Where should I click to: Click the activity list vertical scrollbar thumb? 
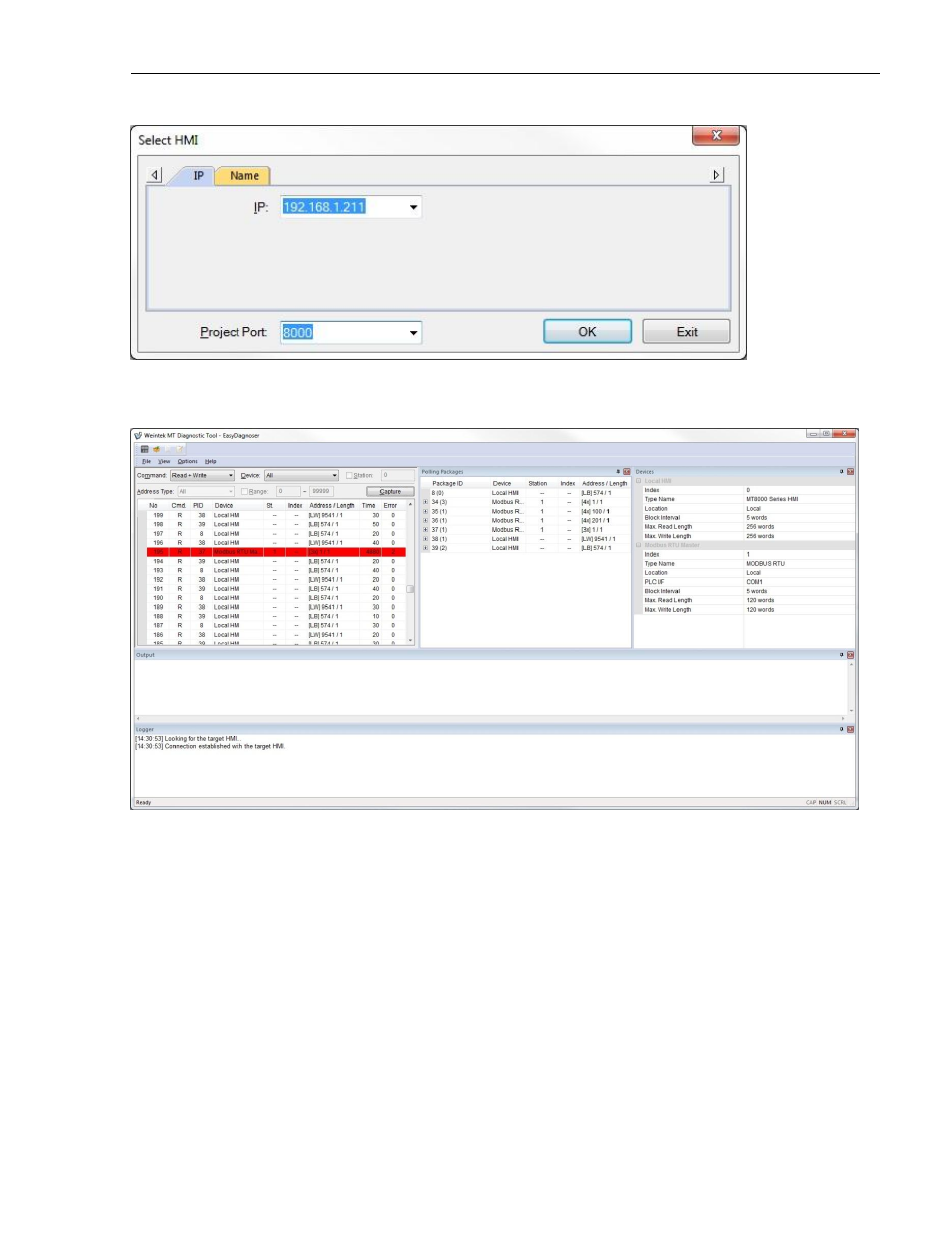coord(410,589)
